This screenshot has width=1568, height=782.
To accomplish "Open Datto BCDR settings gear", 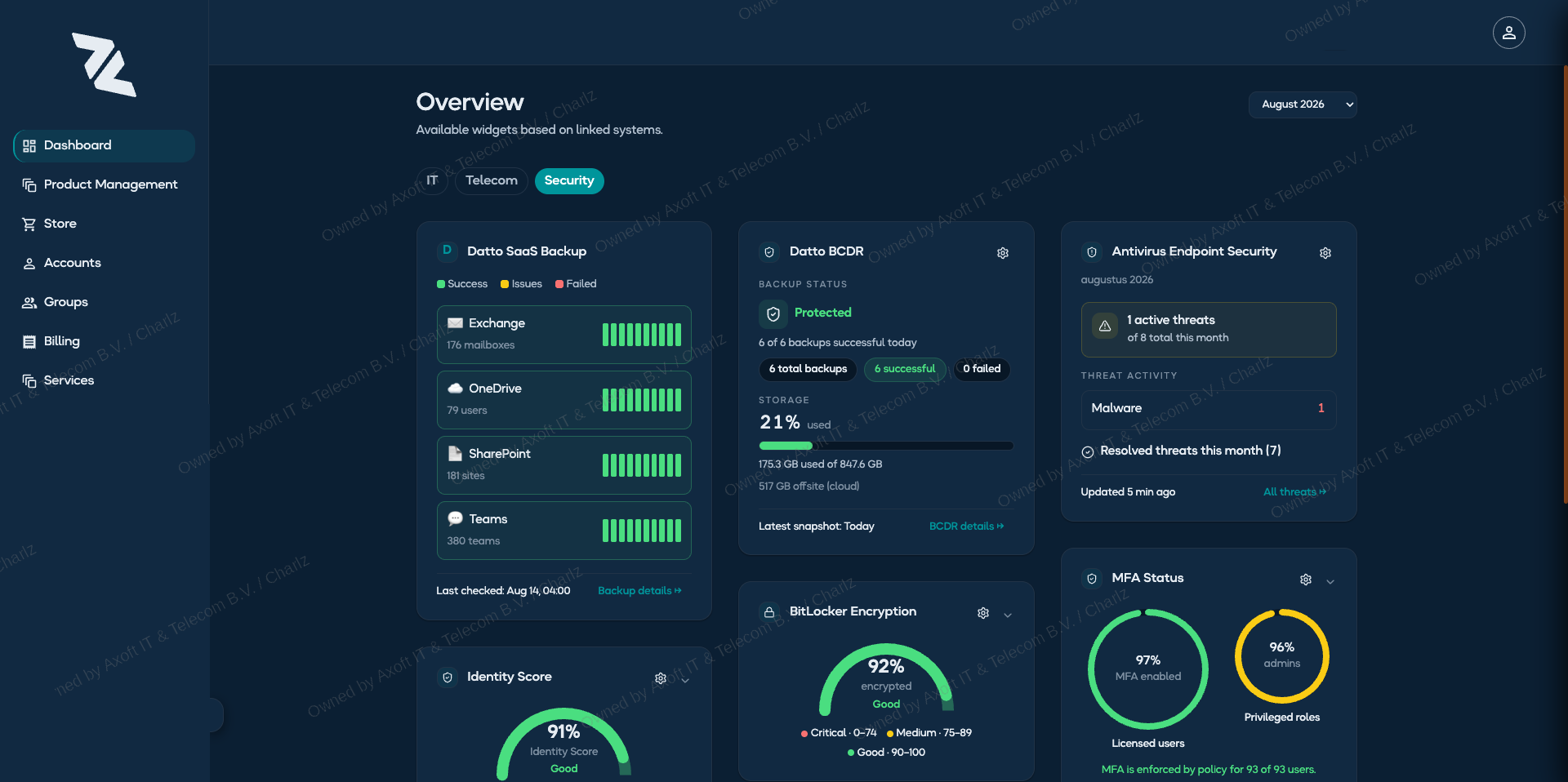I will coord(1003,253).
